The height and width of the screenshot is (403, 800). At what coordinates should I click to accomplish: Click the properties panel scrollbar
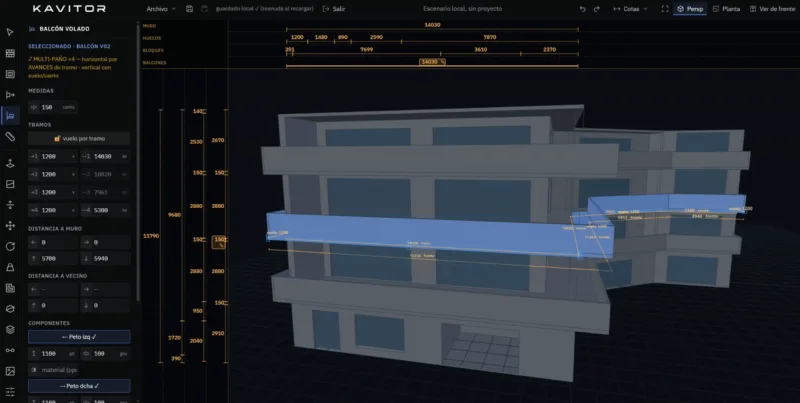(x=138, y=161)
